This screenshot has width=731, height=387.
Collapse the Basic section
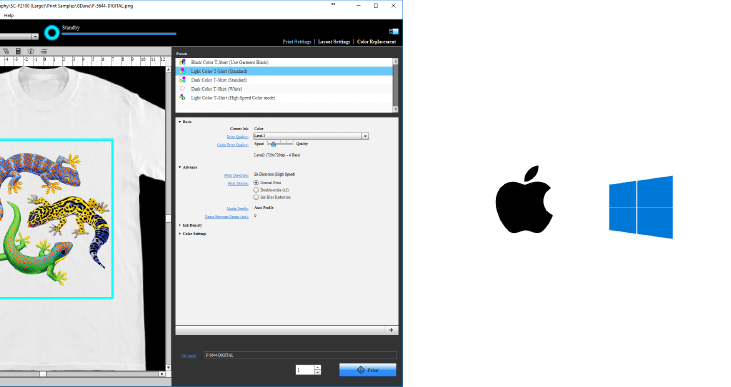(180, 122)
